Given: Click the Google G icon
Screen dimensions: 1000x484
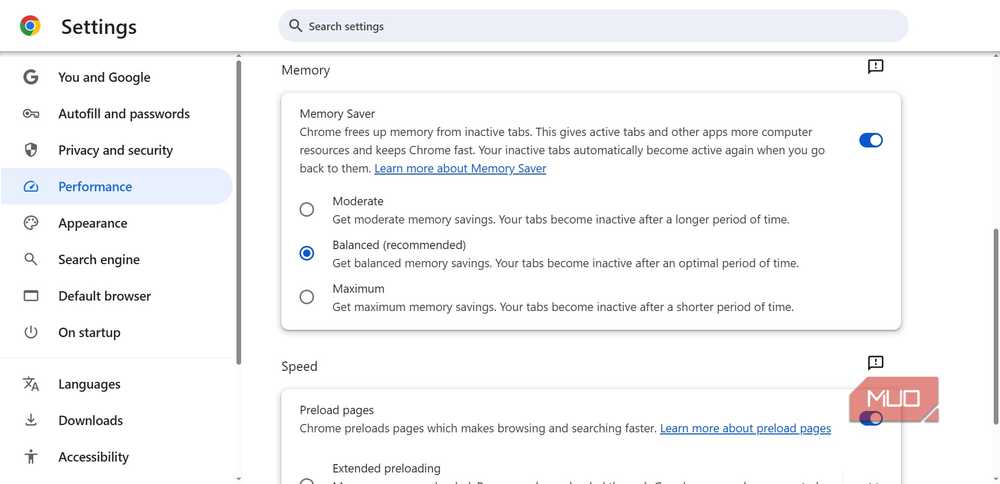Looking at the screenshot, I should click(x=31, y=77).
